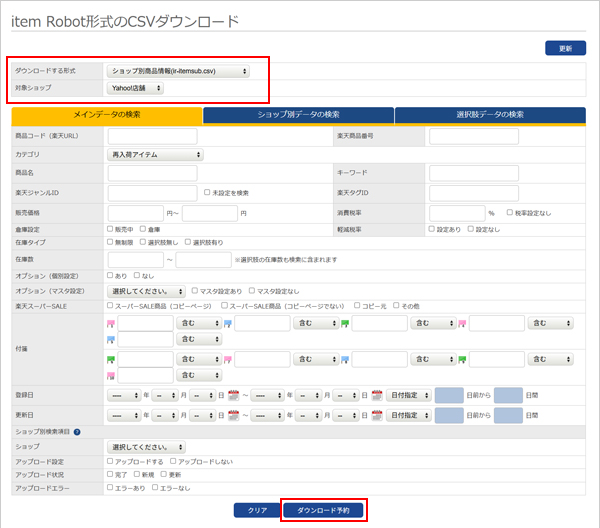Click the 更新 button at top right
This screenshot has height=528, width=600.
pos(566,48)
